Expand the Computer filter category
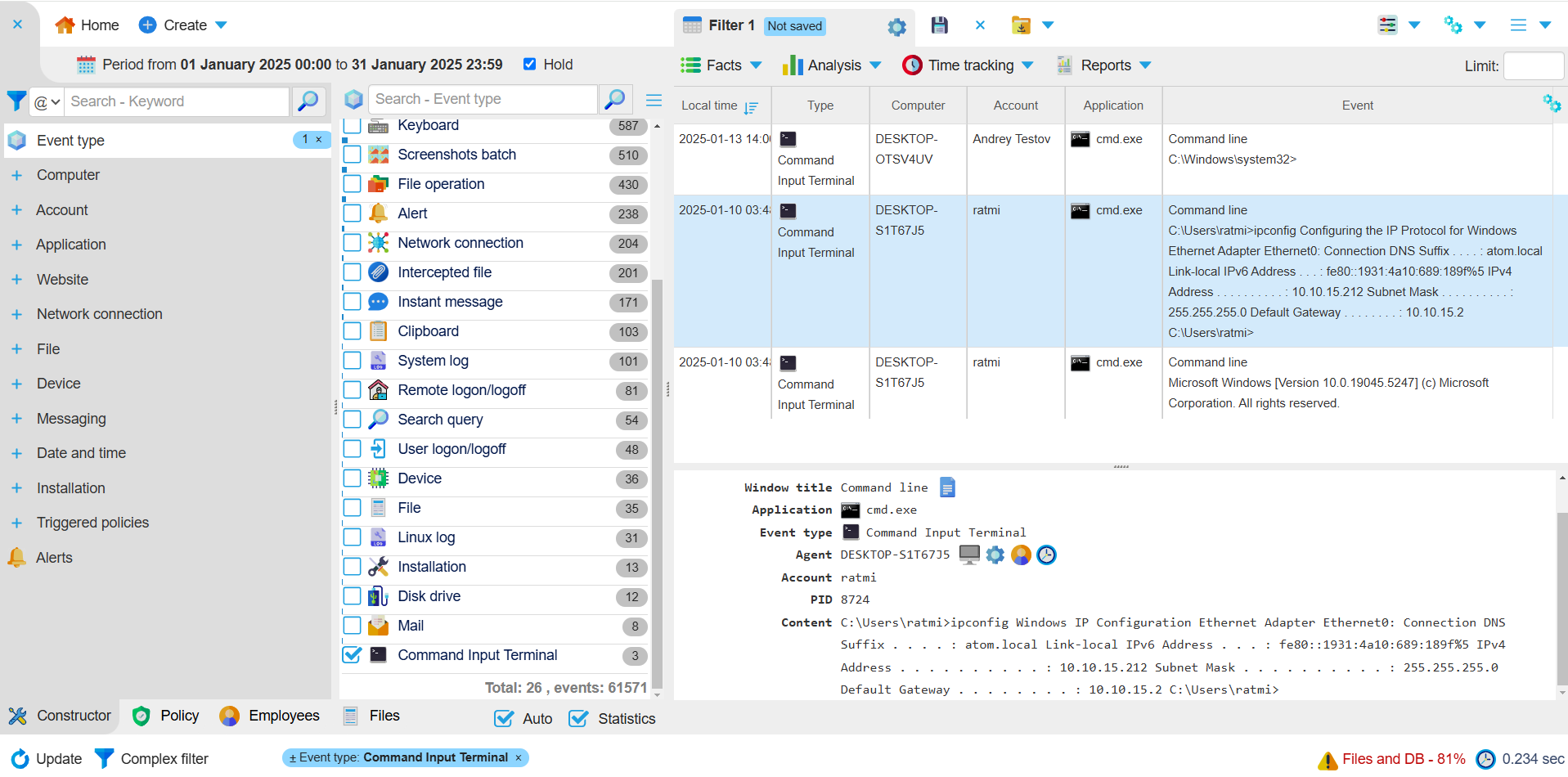The image size is (1568, 777). pos(16,175)
